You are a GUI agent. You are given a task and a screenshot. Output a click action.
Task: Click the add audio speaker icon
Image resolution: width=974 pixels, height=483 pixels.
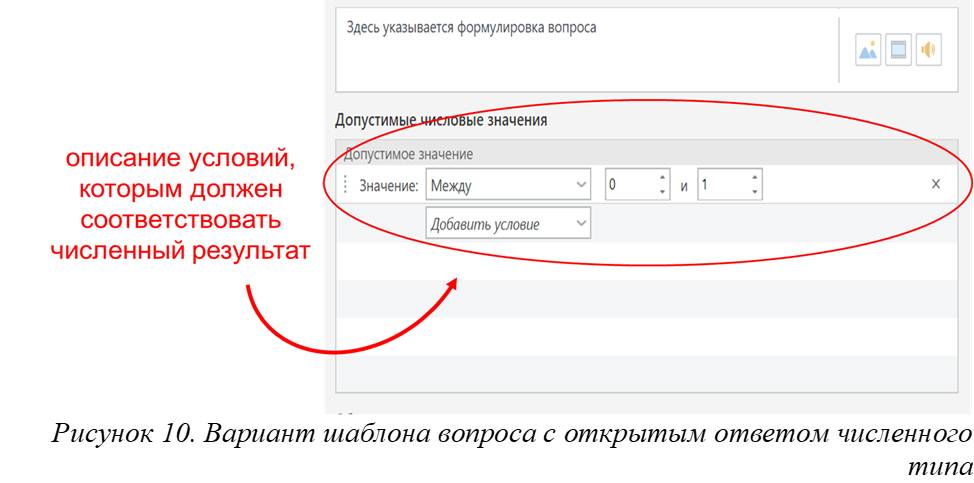[928, 52]
